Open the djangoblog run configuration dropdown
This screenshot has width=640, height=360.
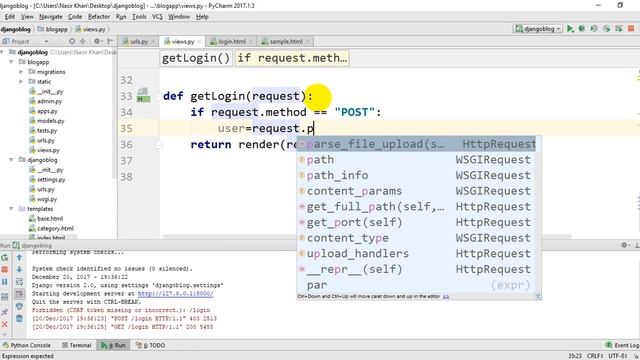click(x=538, y=29)
